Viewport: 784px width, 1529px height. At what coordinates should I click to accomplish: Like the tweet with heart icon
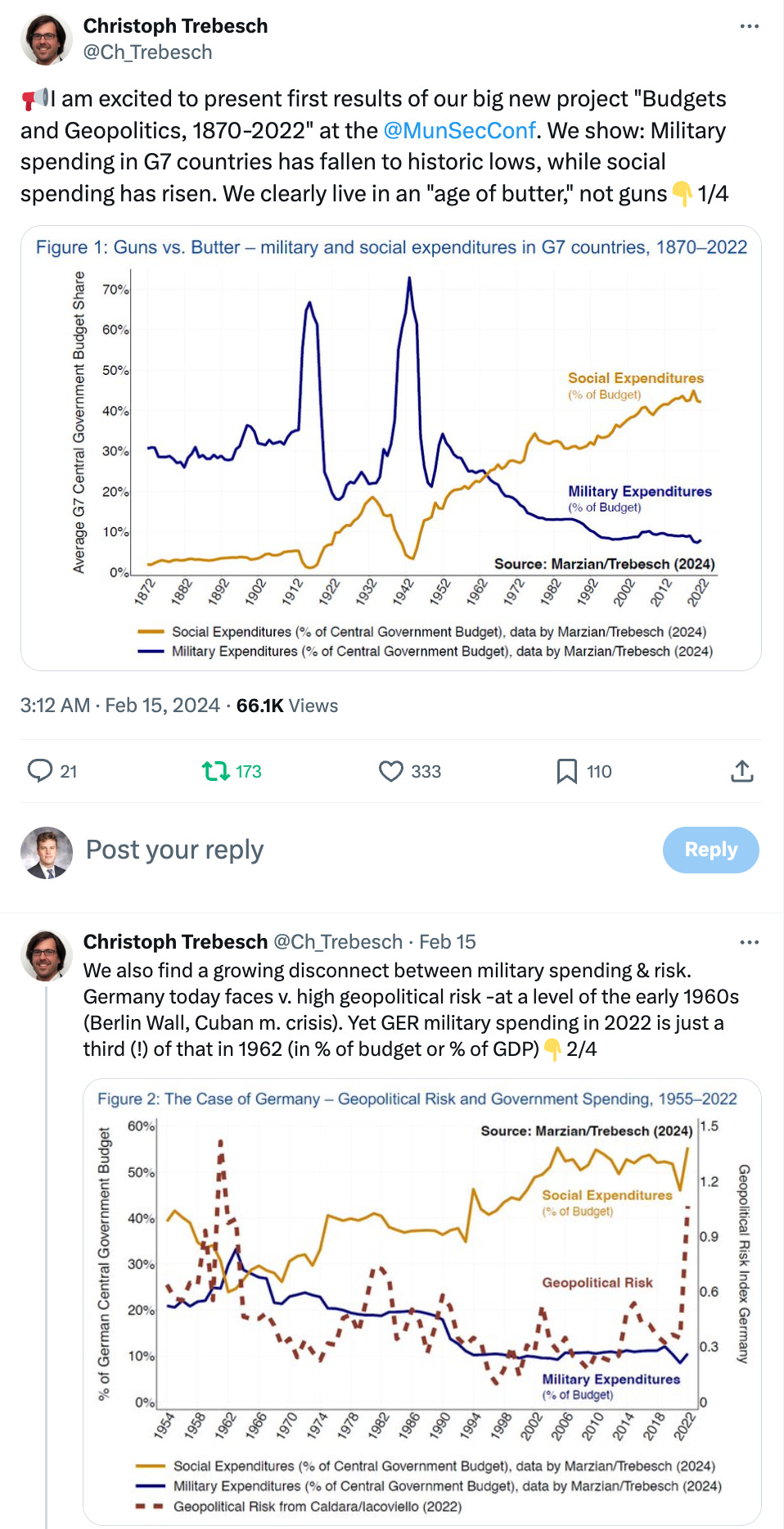pos(391,771)
